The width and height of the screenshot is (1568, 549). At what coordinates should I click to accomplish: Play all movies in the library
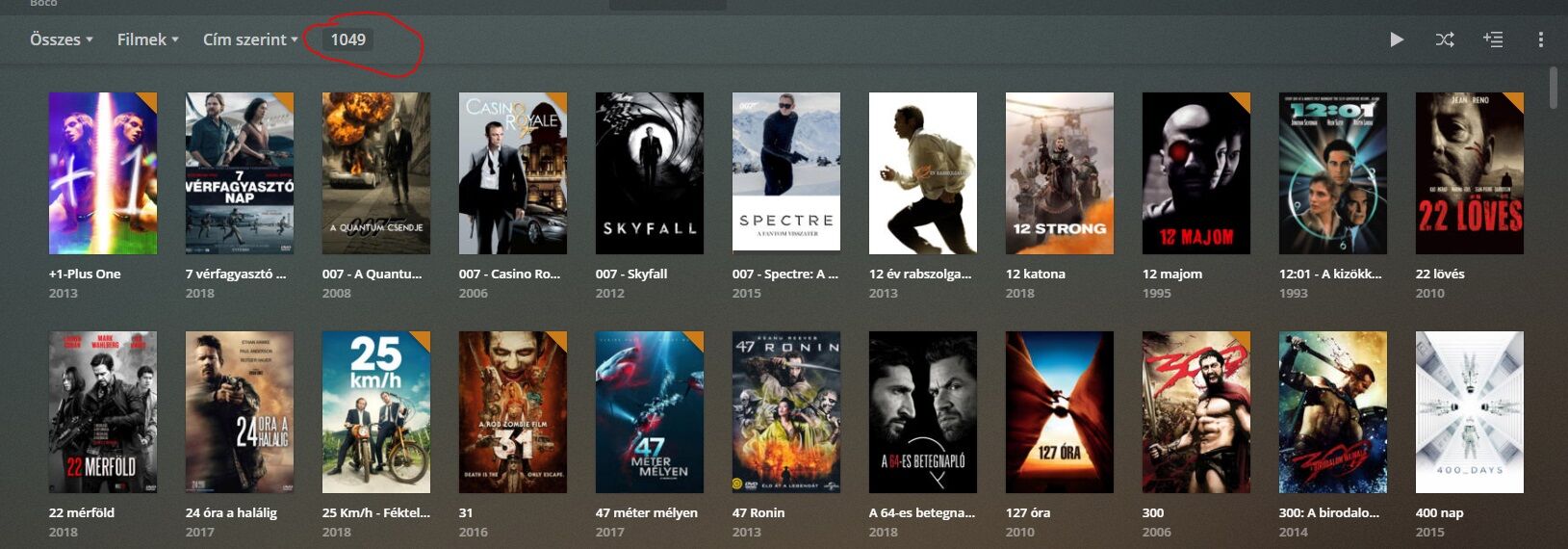coord(1397,39)
